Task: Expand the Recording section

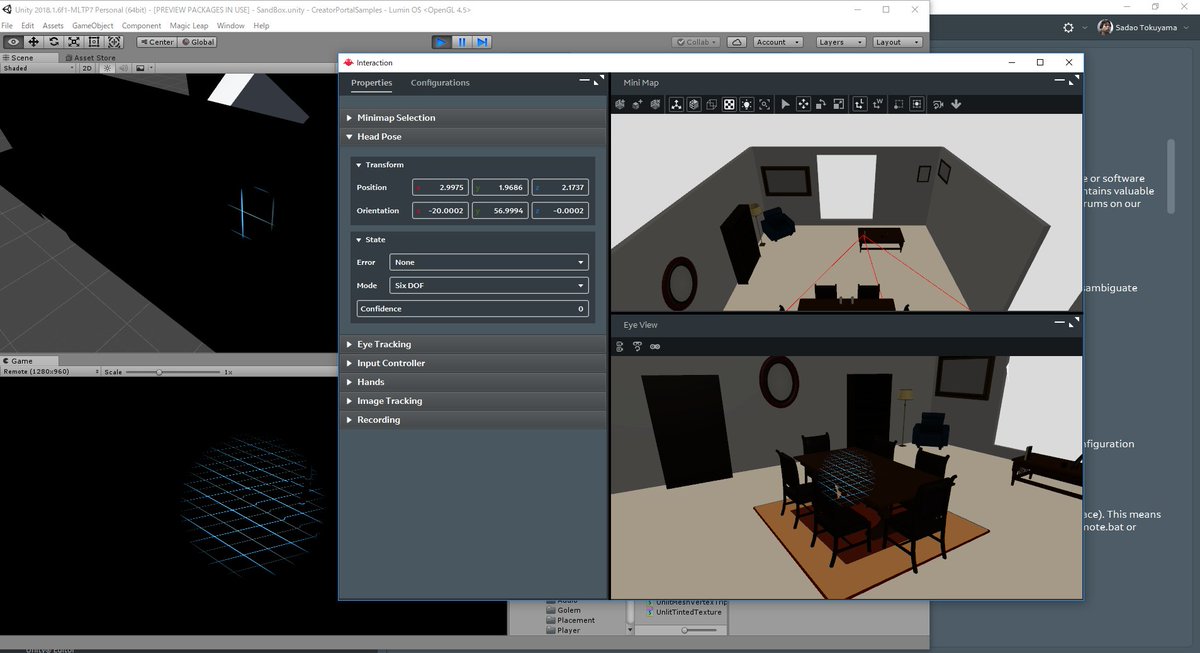Action: click(472, 421)
